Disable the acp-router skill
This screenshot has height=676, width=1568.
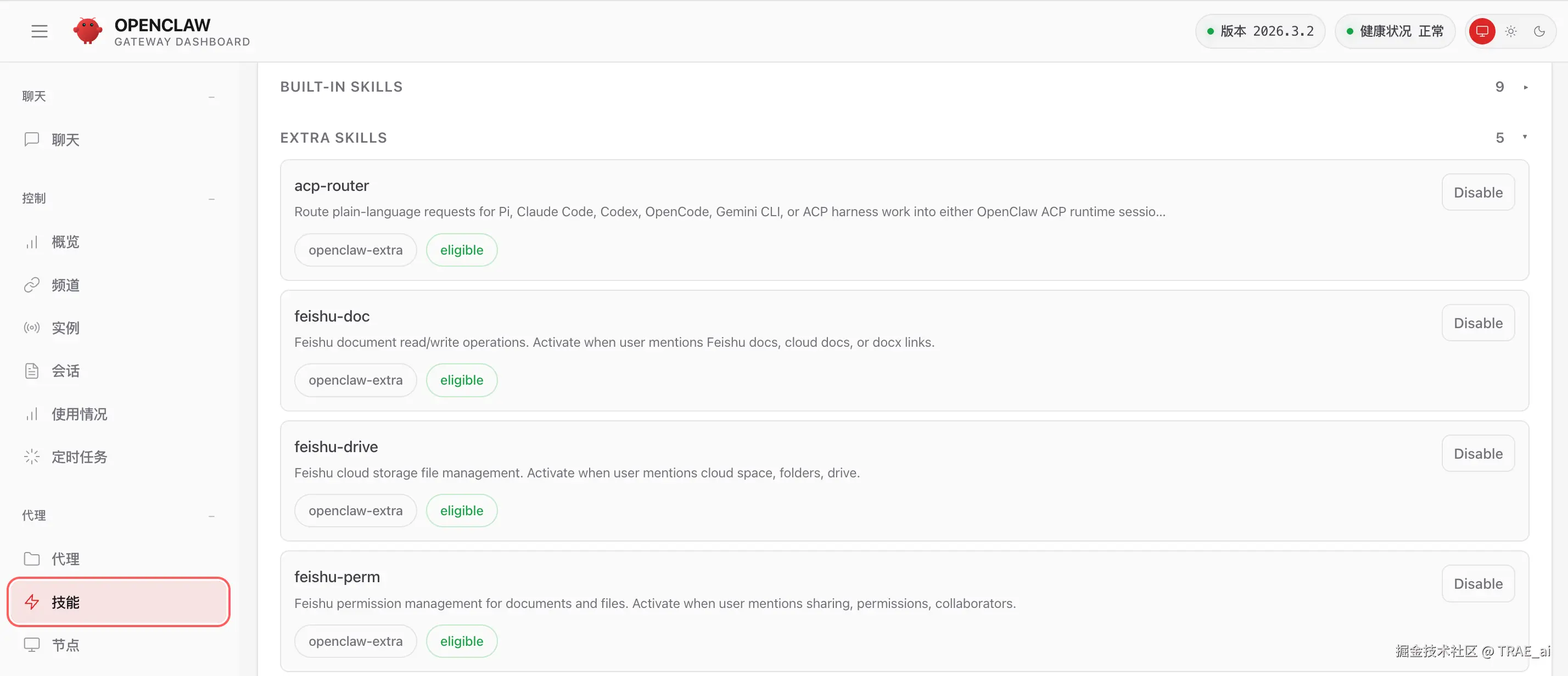pos(1477,192)
